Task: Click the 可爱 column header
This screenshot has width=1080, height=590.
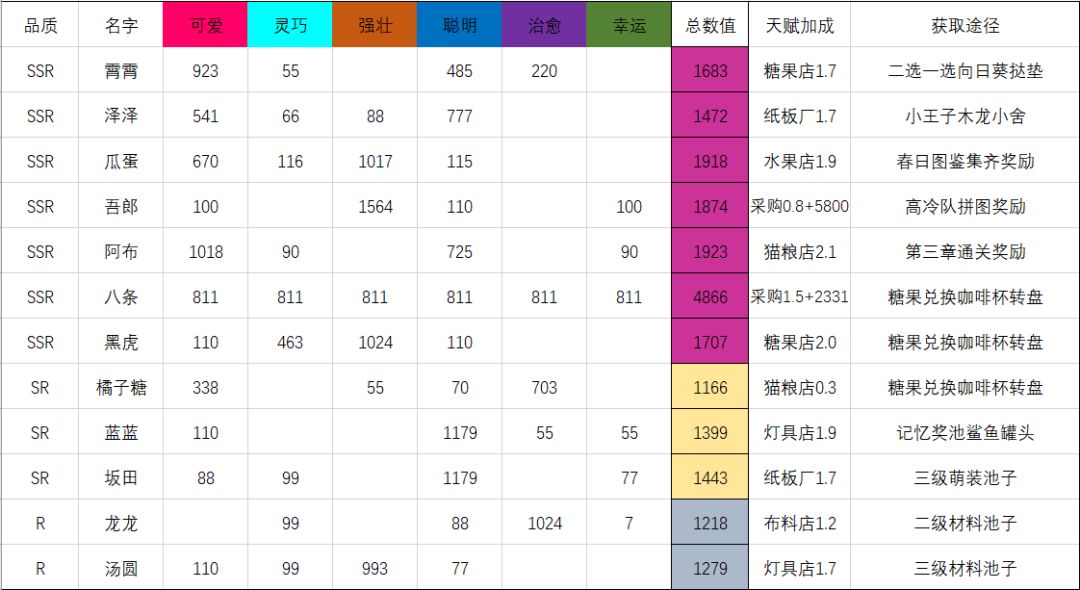Action: [x=205, y=25]
